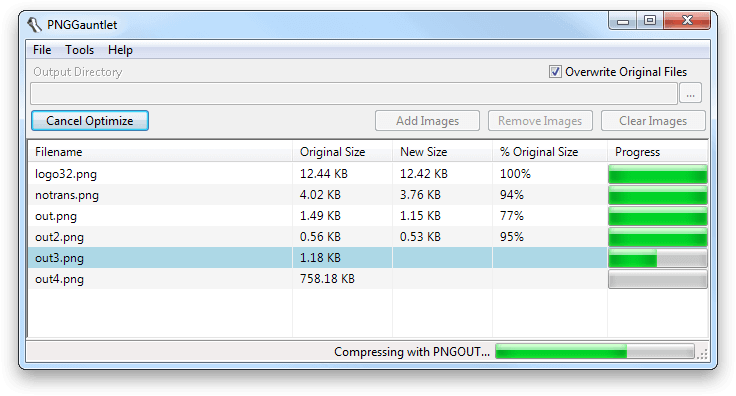Click the out.png progress bar

658,216
